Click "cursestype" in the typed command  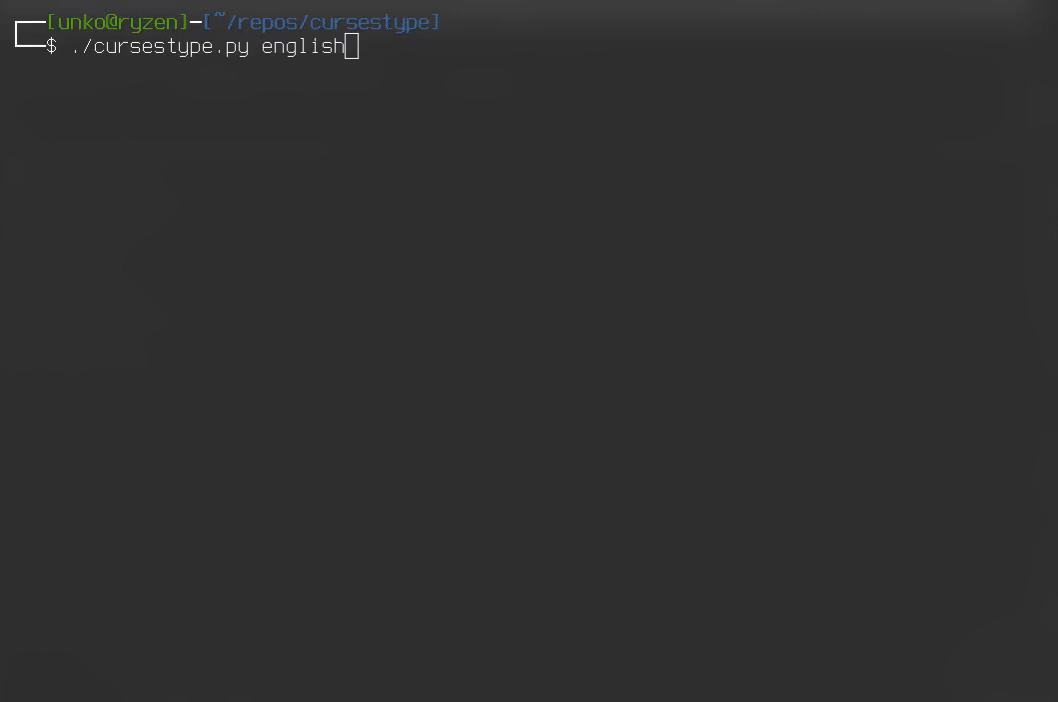[153, 47]
